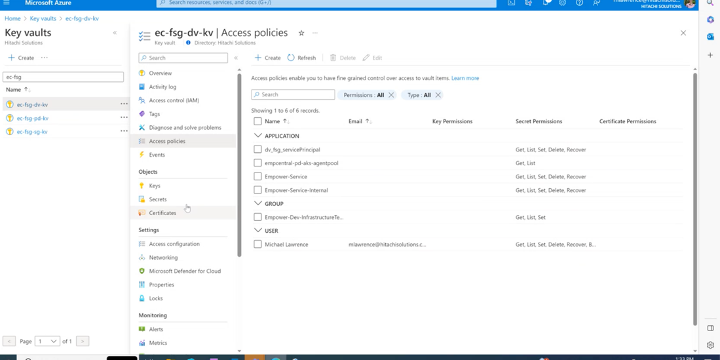Close the Access policies blade
The height and width of the screenshot is (360, 720).
coord(683,33)
